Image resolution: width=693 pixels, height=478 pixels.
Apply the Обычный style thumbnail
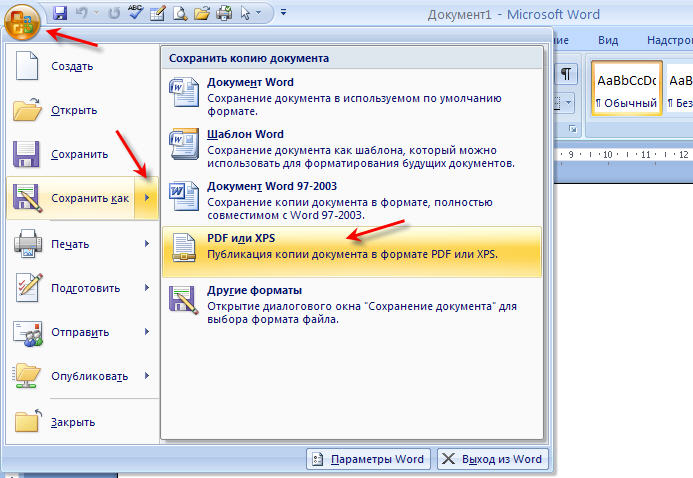(627, 89)
